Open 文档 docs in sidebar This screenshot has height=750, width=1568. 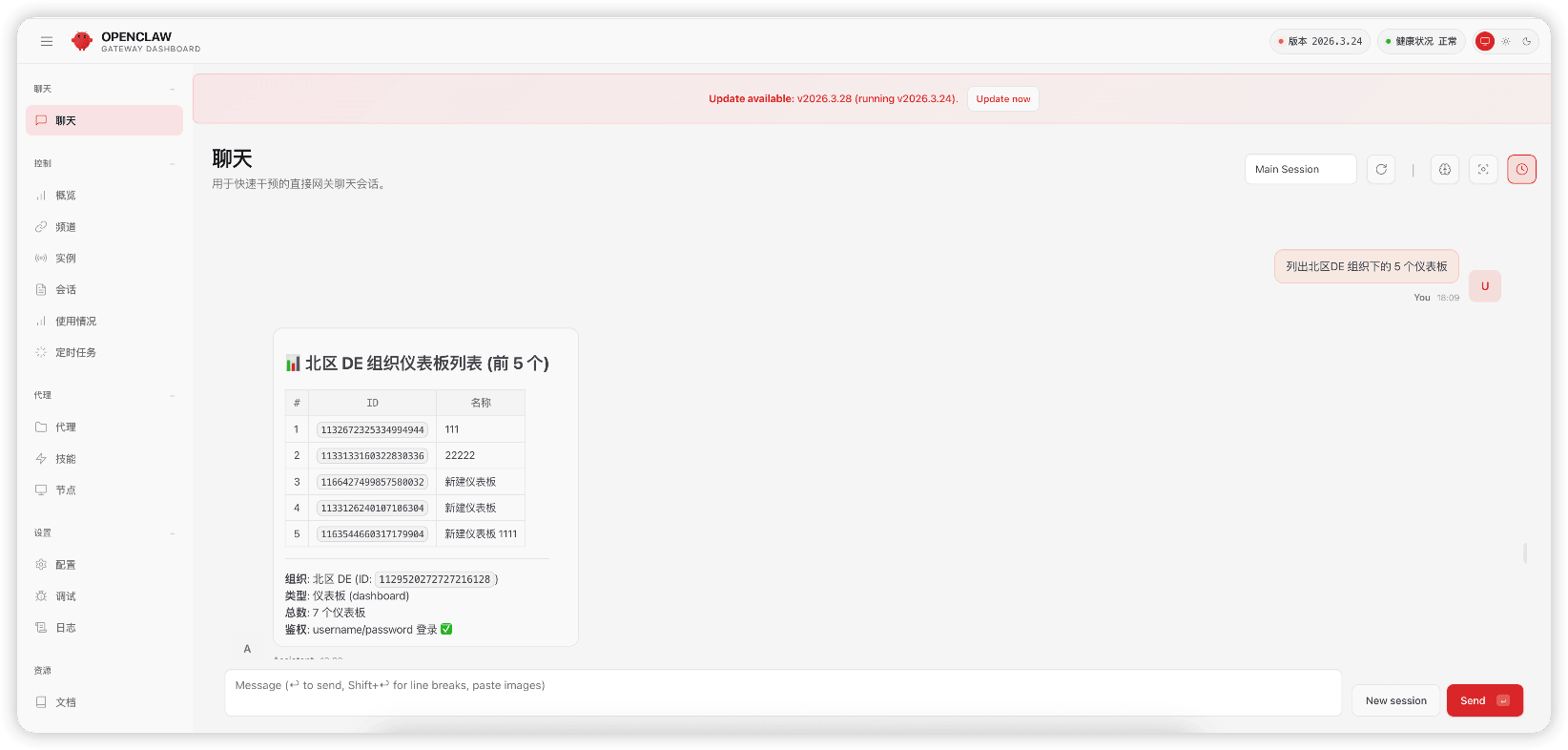coord(105,702)
